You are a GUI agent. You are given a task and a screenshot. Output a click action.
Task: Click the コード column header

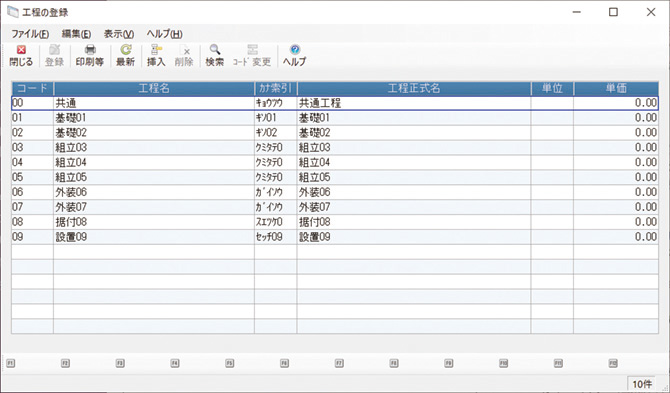pyautogui.click(x=32, y=88)
